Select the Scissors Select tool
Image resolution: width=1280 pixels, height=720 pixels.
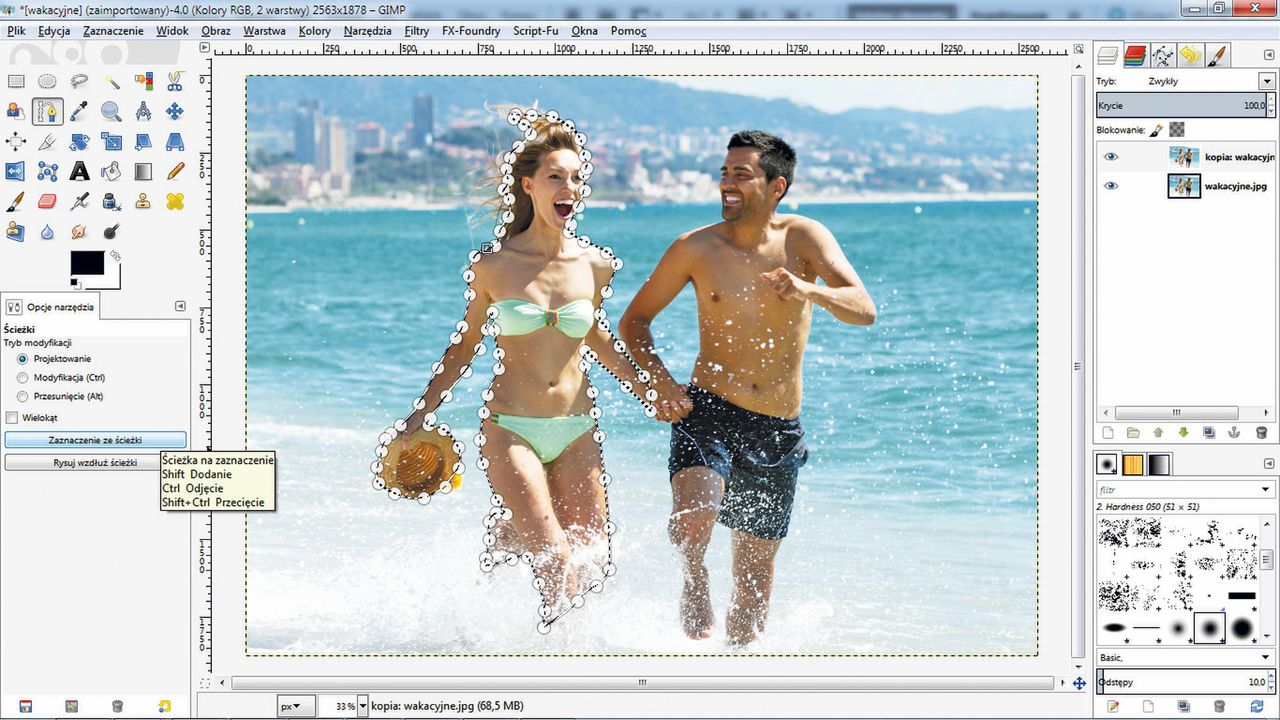click(175, 81)
